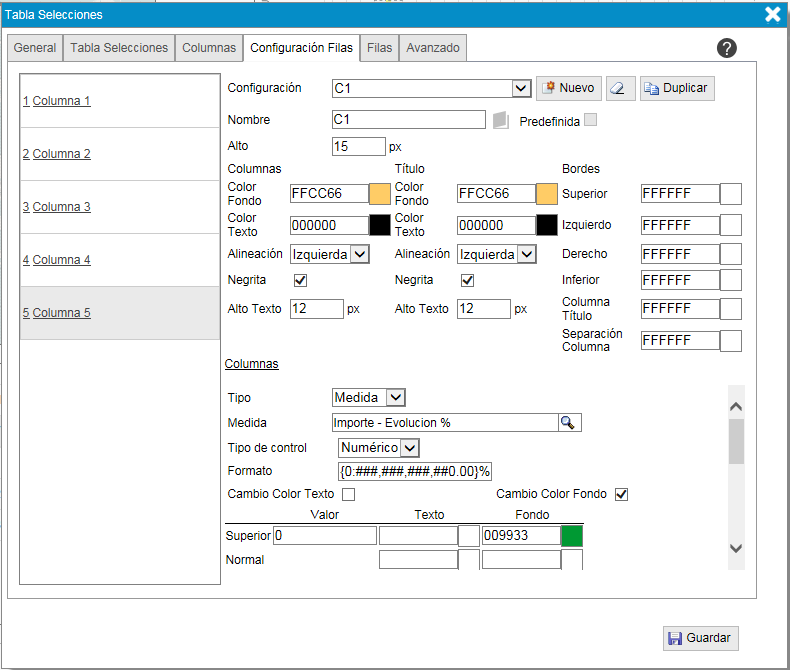Save changes with the Guardar button

coord(700,638)
